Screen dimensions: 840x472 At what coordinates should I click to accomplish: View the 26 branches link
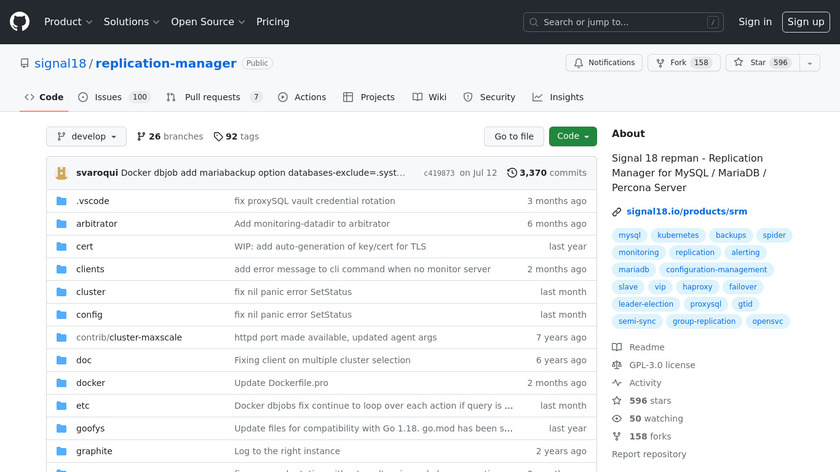coord(170,137)
